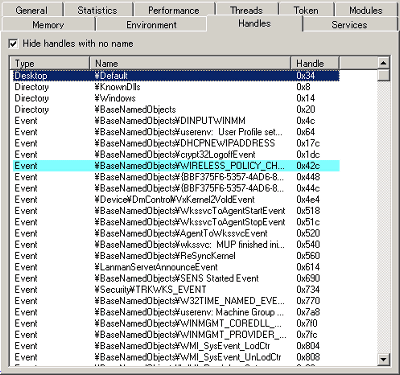400x375 pixels.
Task: Select the Desktop ¥Default row
Action: coord(176,76)
